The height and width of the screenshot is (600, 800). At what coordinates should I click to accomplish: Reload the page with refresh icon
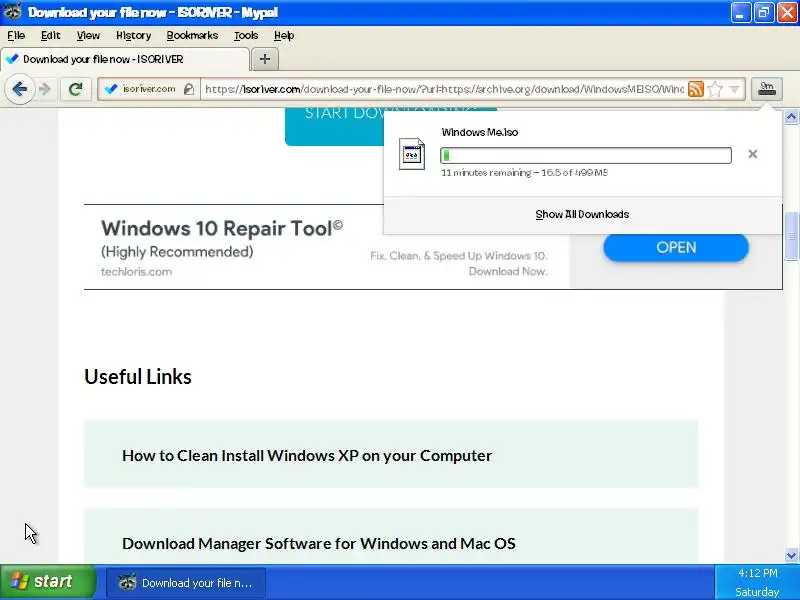76,89
